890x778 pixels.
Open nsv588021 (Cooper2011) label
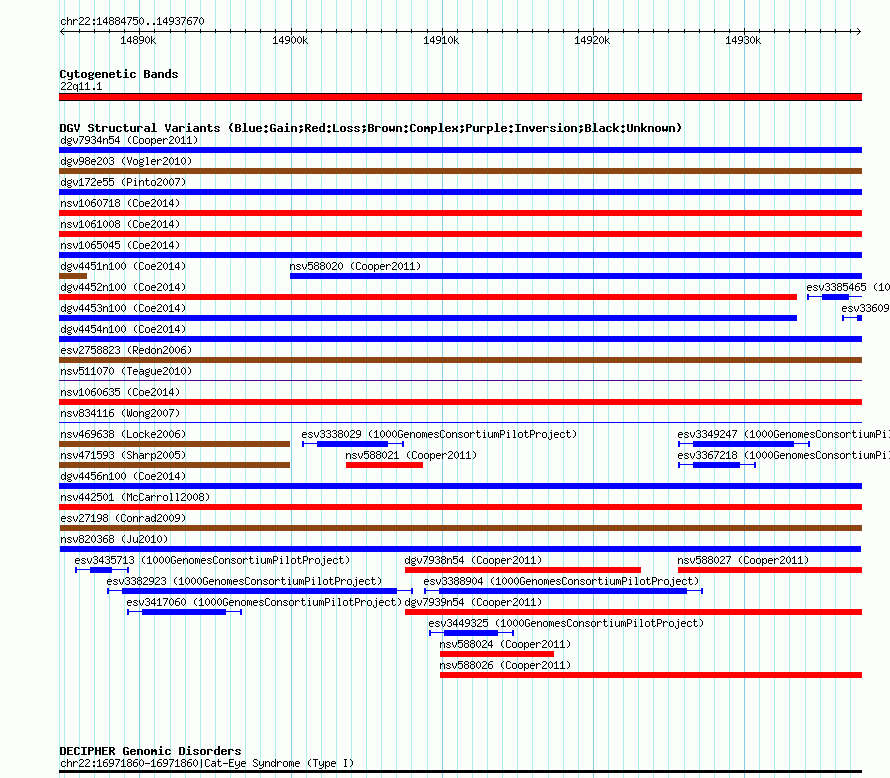411,455
